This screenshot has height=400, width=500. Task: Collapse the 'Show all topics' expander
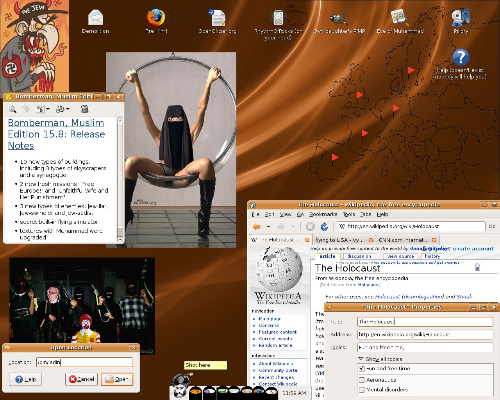361,359
